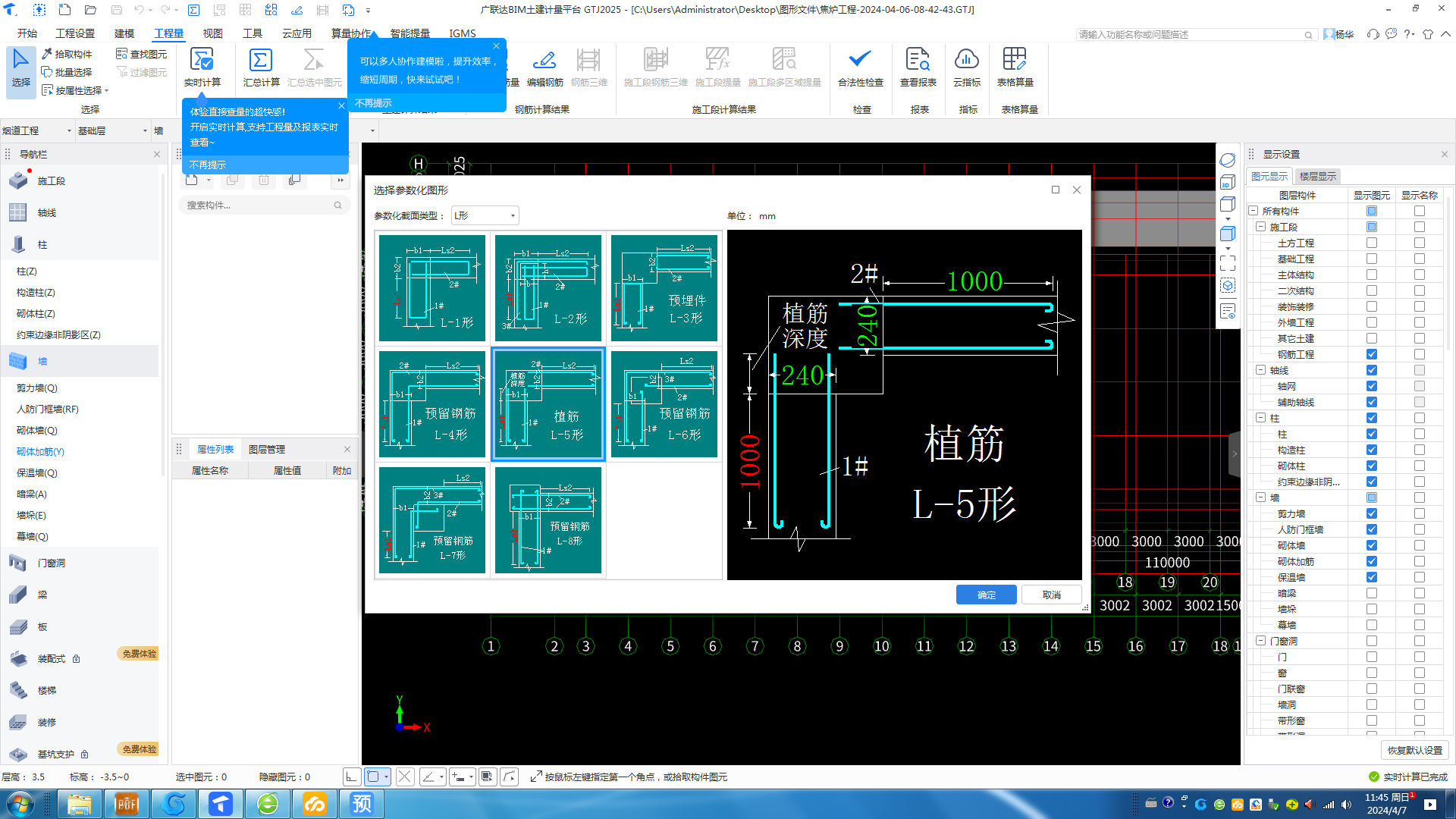Click 拾取构件 picker icon
The height and width of the screenshot is (819, 1456).
pos(47,54)
